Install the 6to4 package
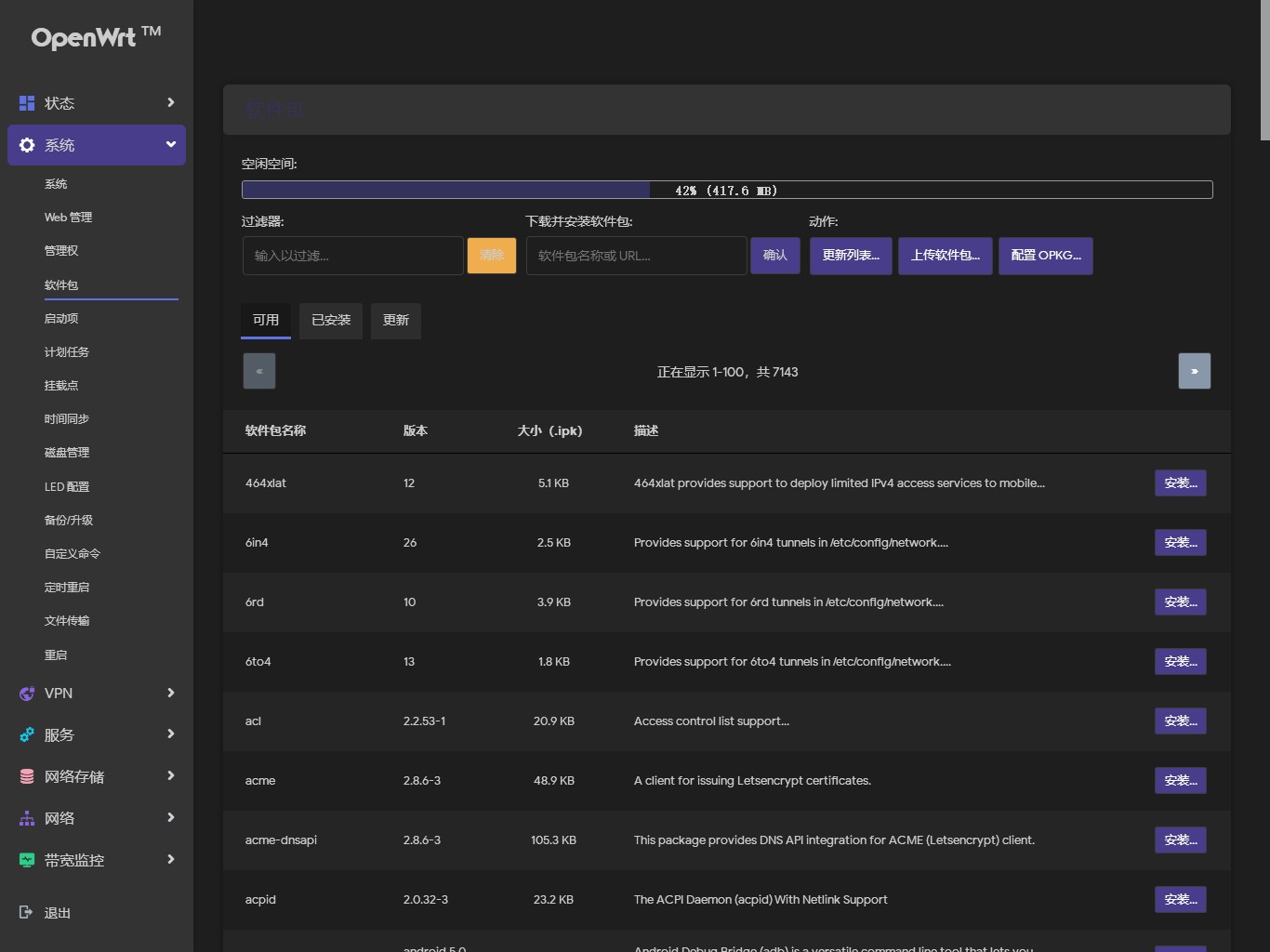 pos(1181,662)
